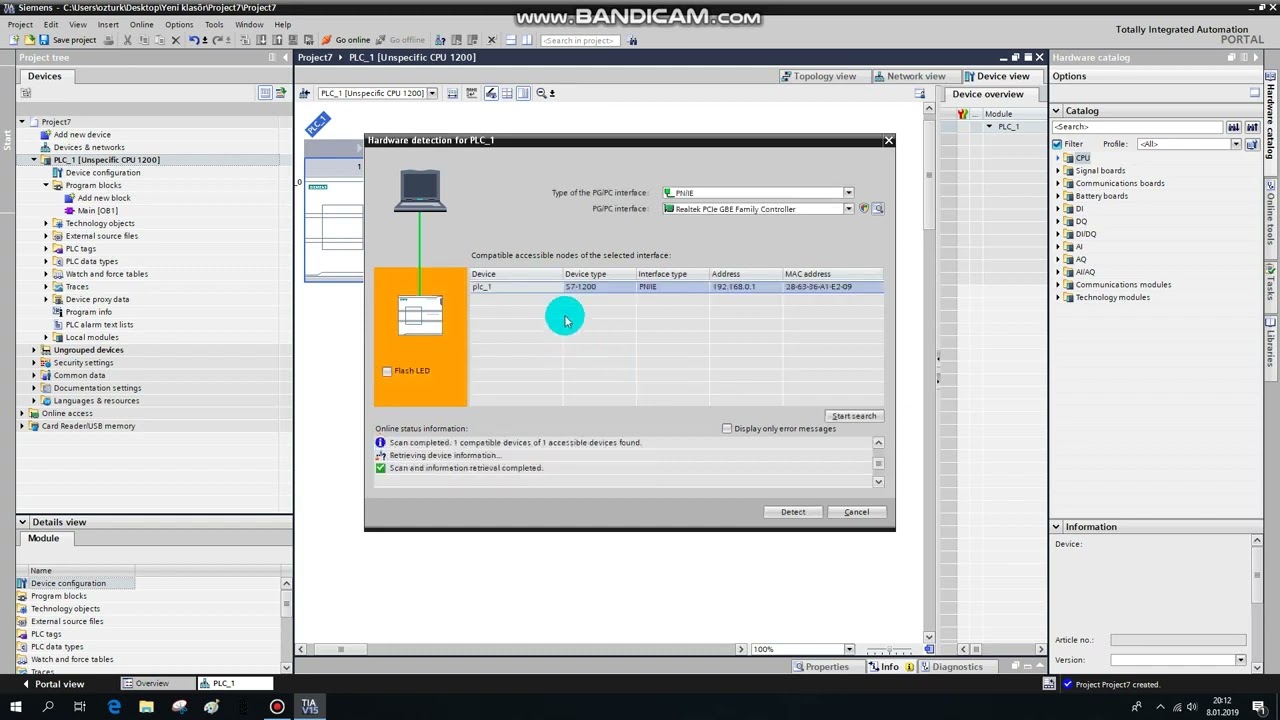
Task: Open the PLC_1 device selector dropdown
Action: [432, 93]
